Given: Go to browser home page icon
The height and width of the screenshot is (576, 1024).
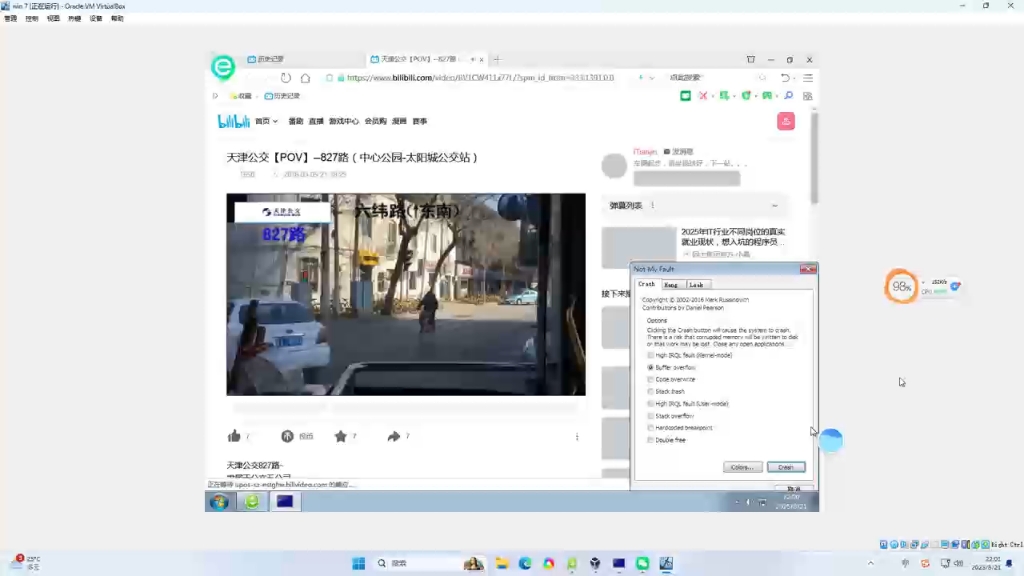Looking at the screenshot, I should (305, 78).
